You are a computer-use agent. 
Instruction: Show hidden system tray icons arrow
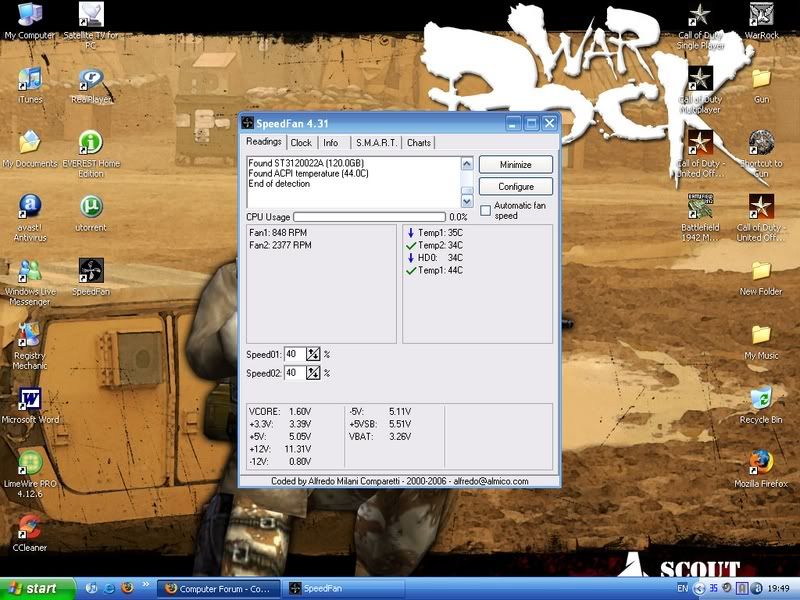pos(699,589)
